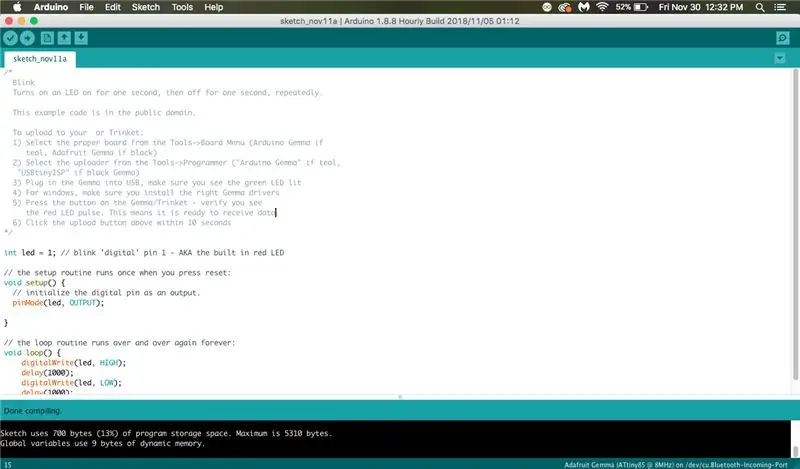Open the Tools menu
The image size is (800, 469).
[x=182, y=7]
